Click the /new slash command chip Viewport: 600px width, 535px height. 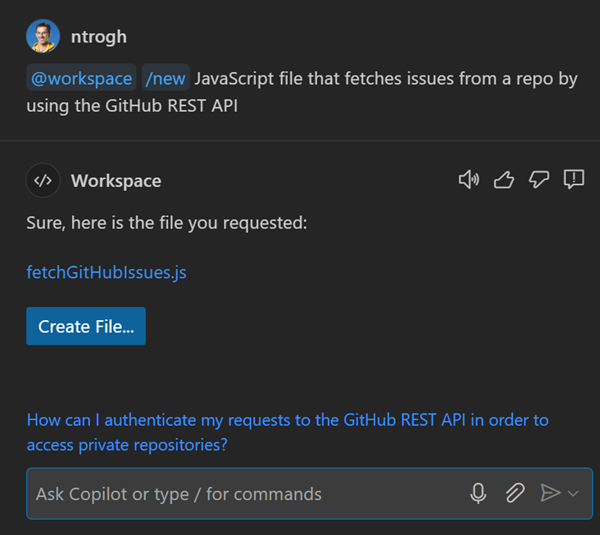tap(165, 78)
